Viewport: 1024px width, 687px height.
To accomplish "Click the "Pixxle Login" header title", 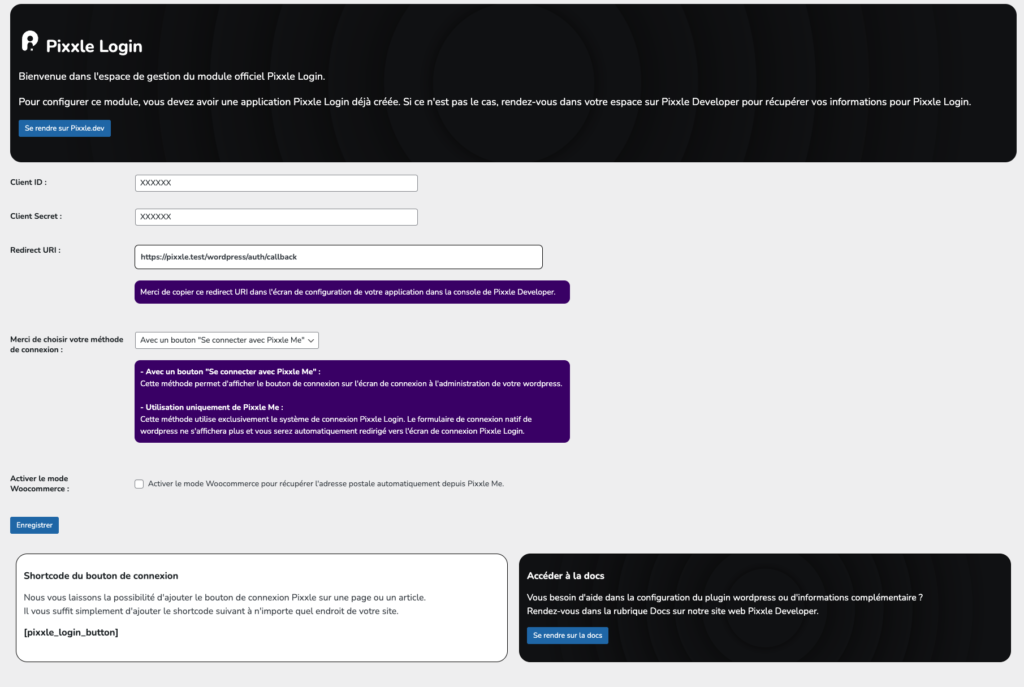I will coord(94,46).
